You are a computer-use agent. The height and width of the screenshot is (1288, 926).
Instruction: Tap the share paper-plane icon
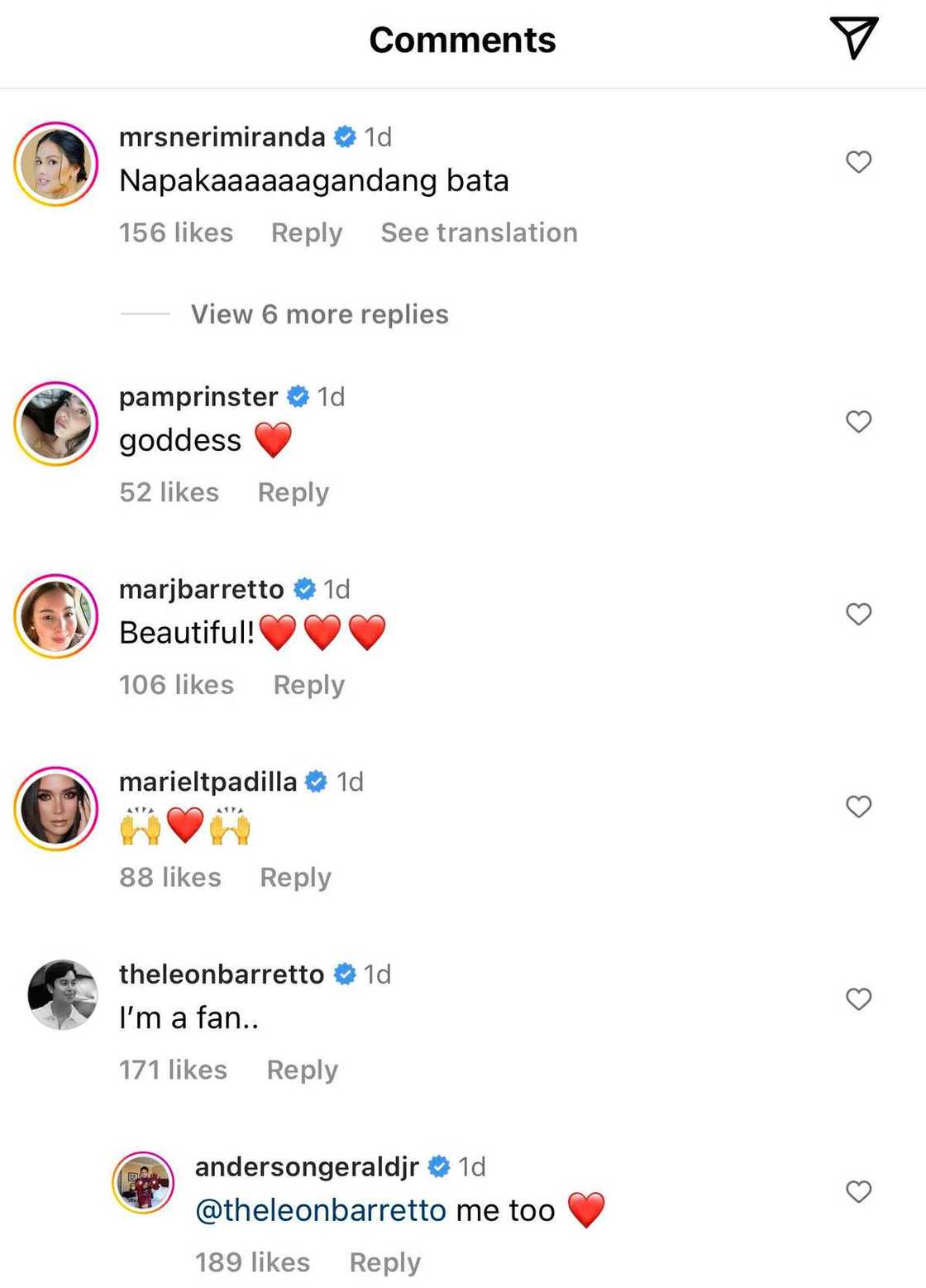click(852, 39)
